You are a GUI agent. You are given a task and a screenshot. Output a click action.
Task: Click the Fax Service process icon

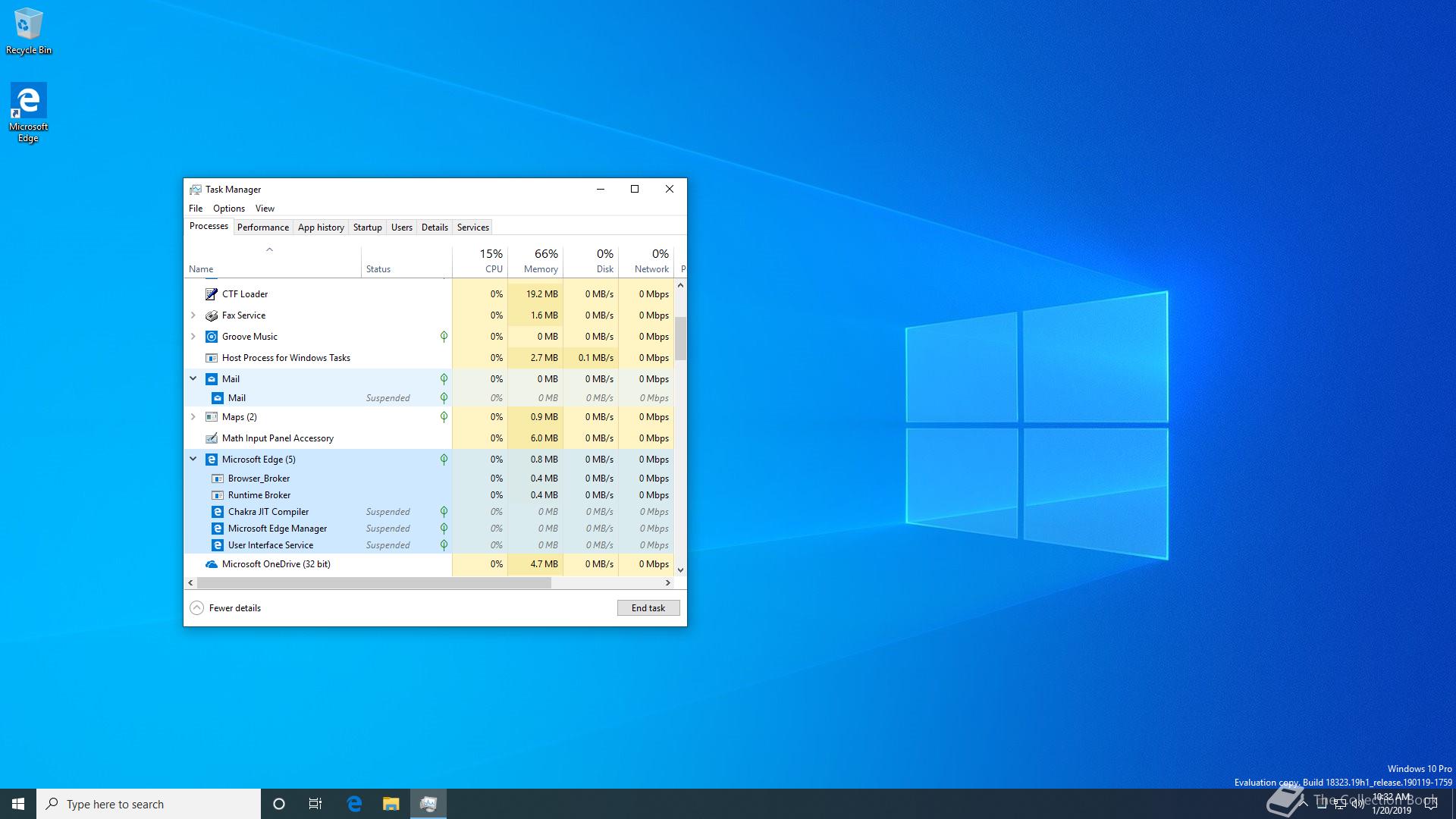point(212,315)
